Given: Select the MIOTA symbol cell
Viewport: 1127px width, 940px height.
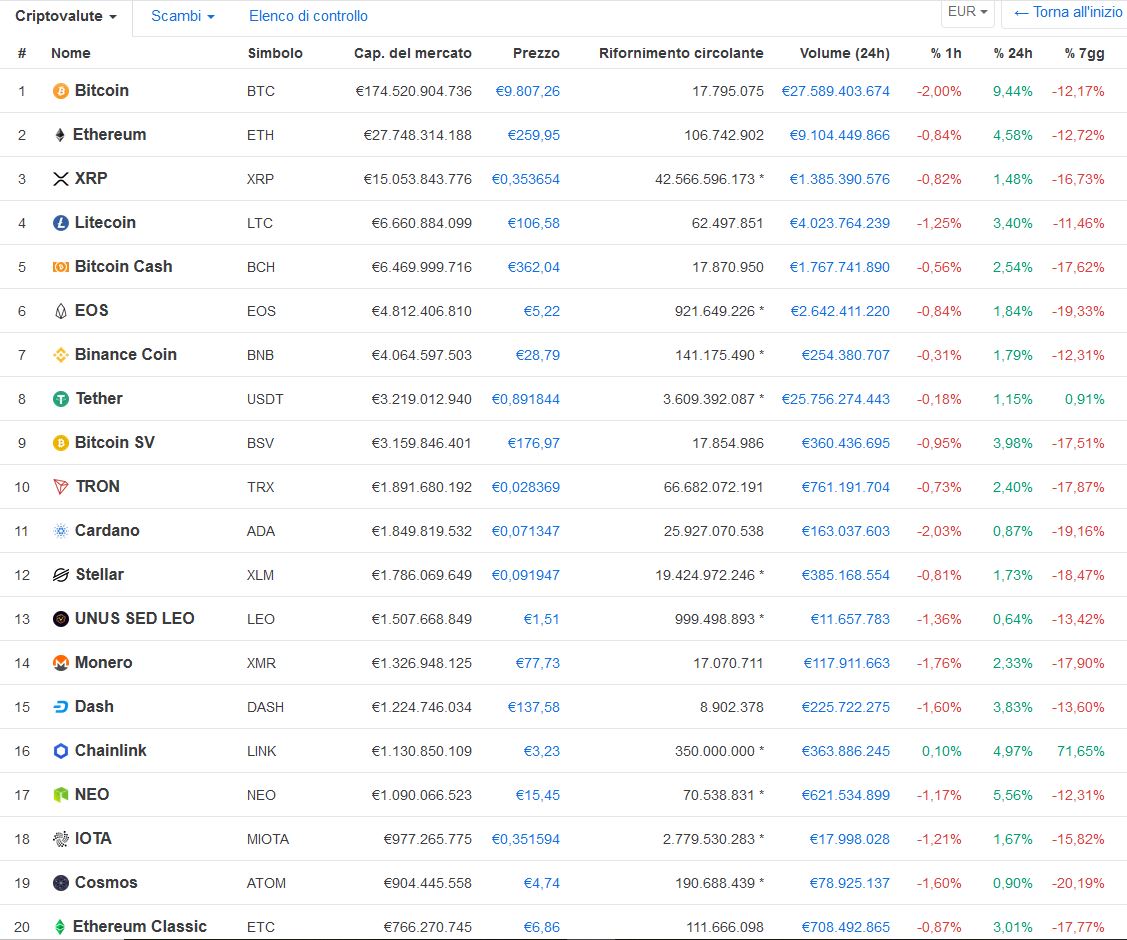Looking at the screenshot, I should (x=268, y=839).
